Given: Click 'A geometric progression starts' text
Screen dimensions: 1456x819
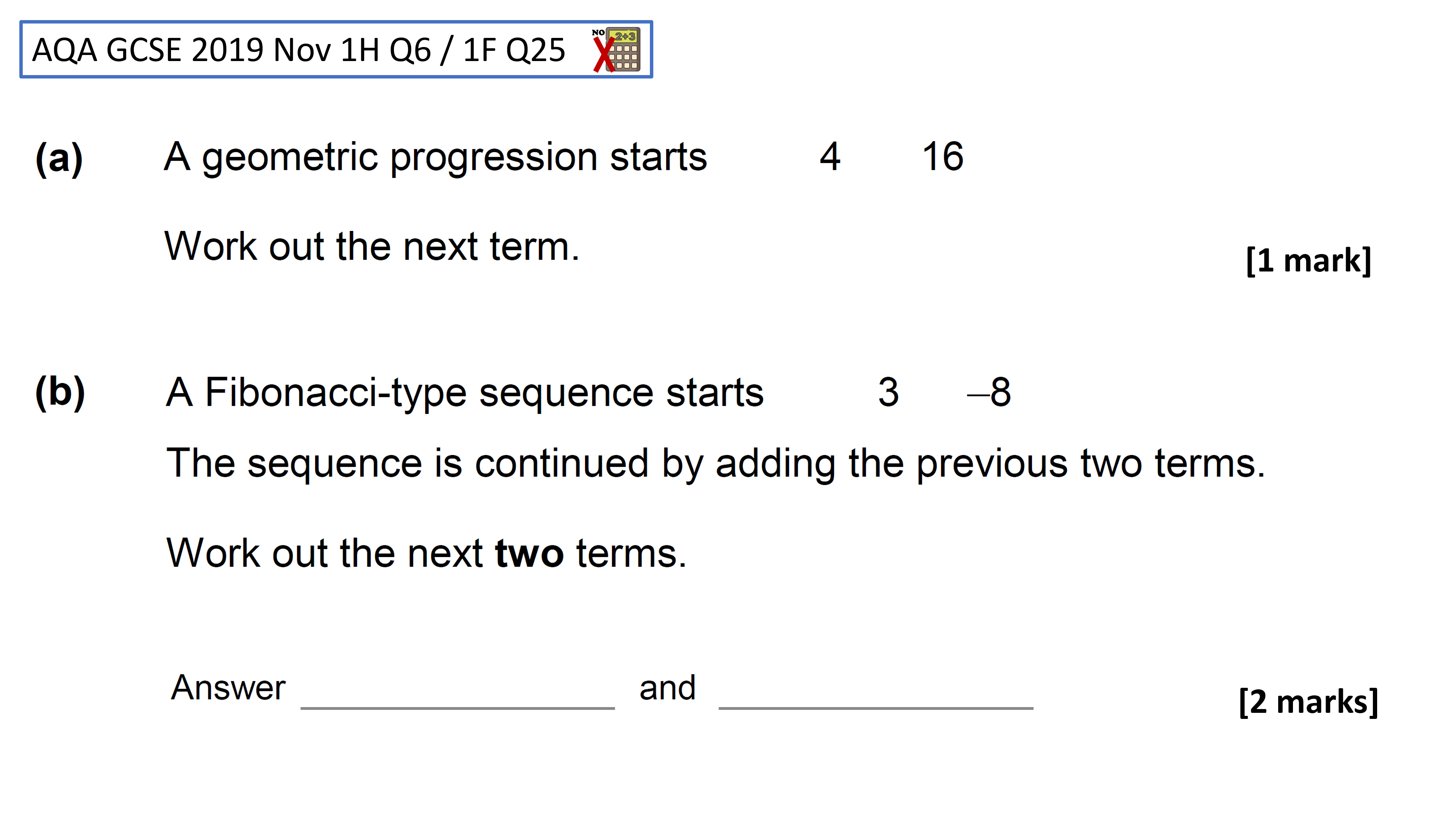Looking at the screenshot, I should point(435,158).
